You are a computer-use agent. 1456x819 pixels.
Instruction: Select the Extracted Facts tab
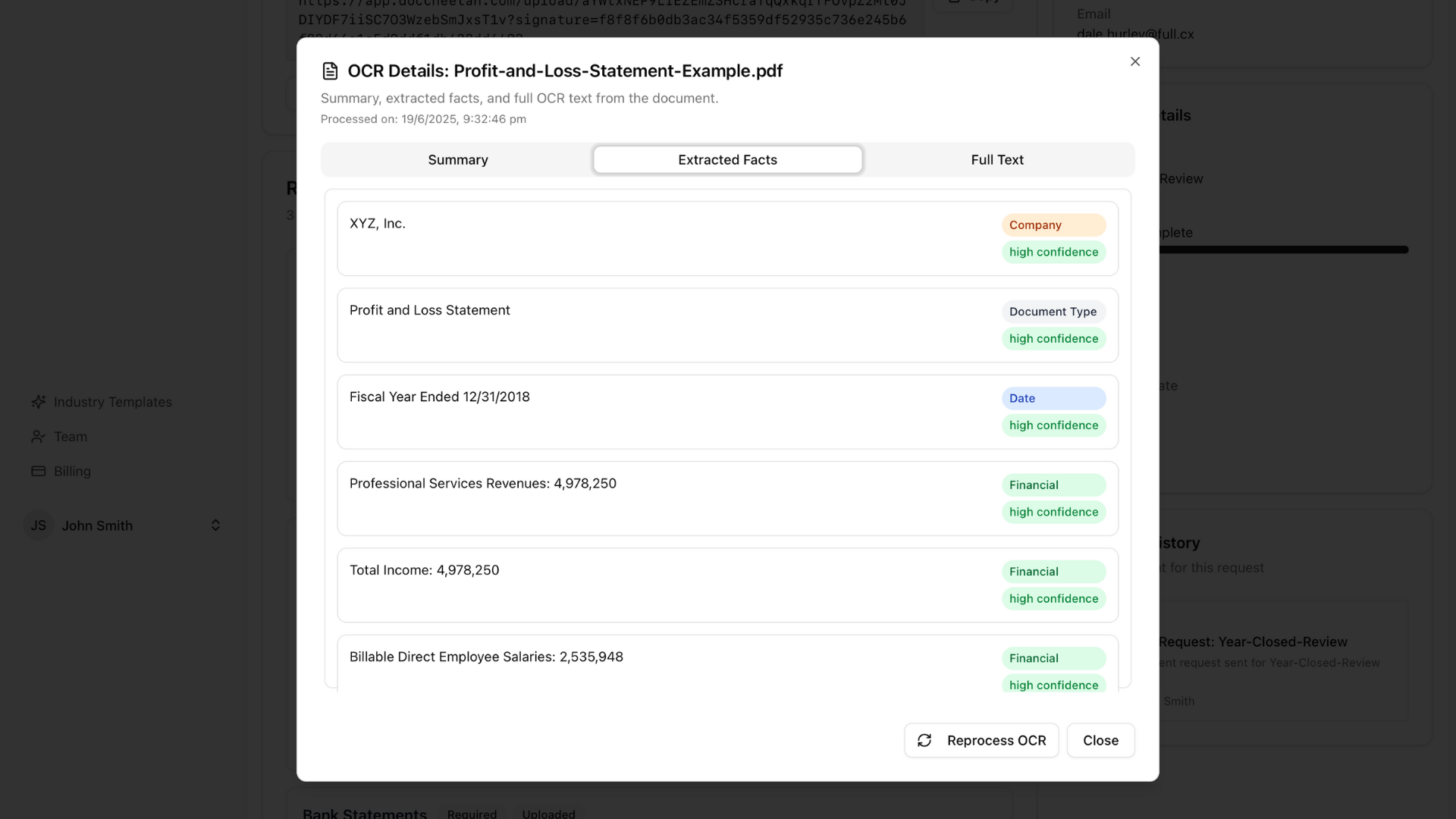click(x=727, y=160)
